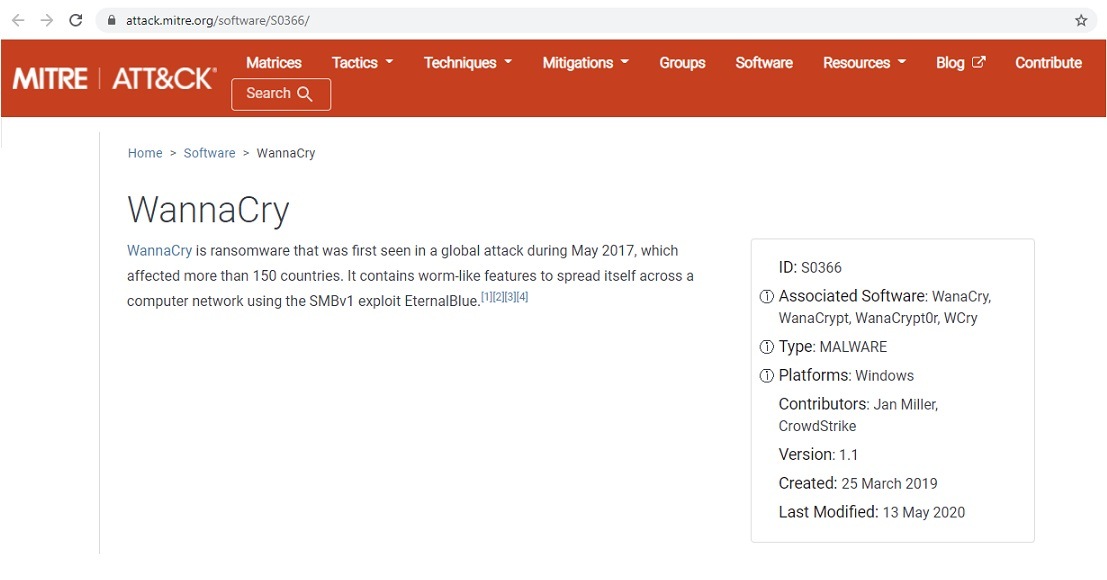Bookmark this page with star icon

click(1081, 20)
